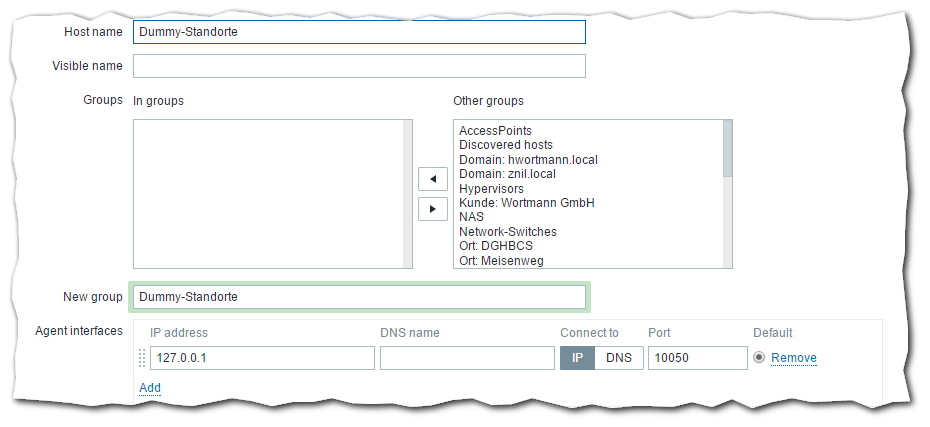
Task: Select AccessPoints in Other groups
Action: 495,131
